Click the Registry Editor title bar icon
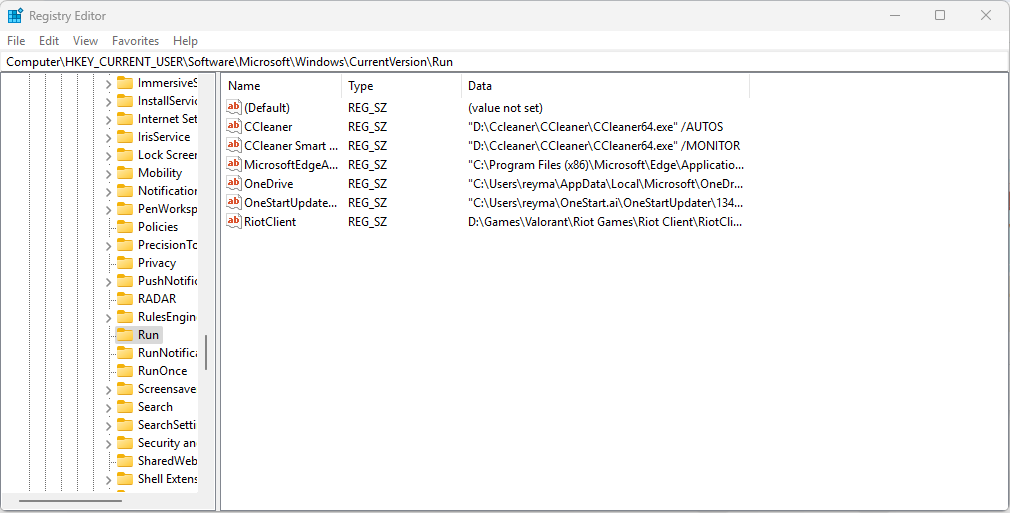Viewport: 1010px width, 513px height. coord(15,15)
